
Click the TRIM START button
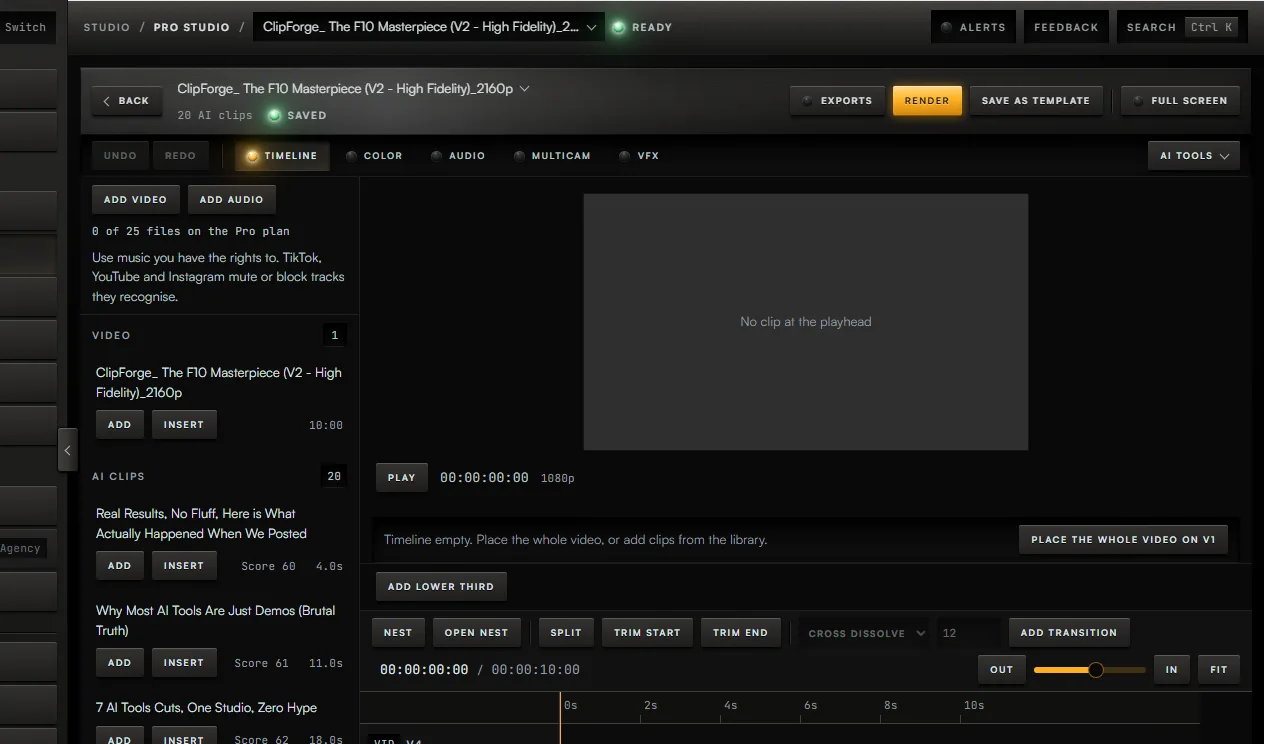pyautogui.click(x=647, y=633)
